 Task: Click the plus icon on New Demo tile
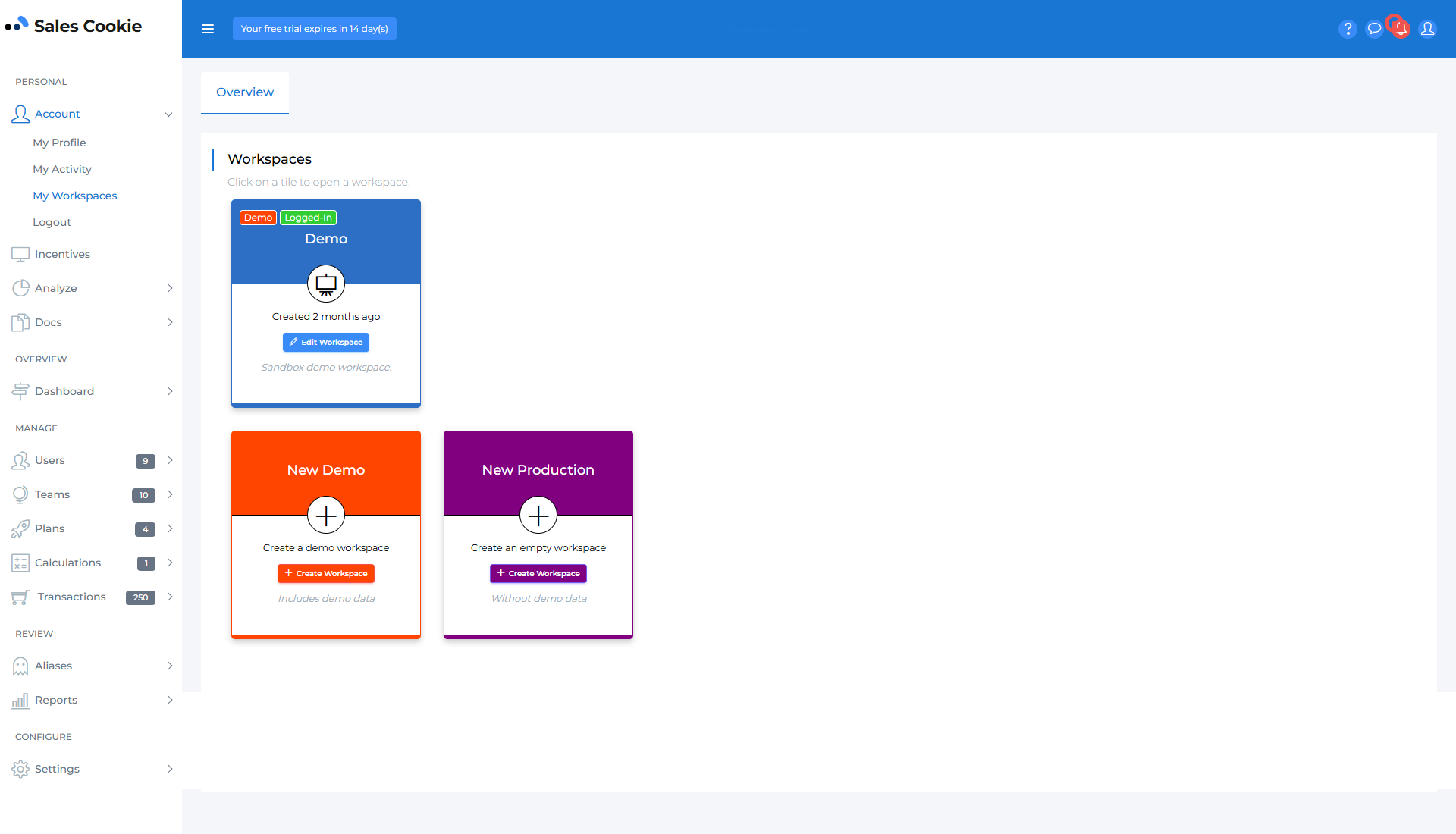326,516
